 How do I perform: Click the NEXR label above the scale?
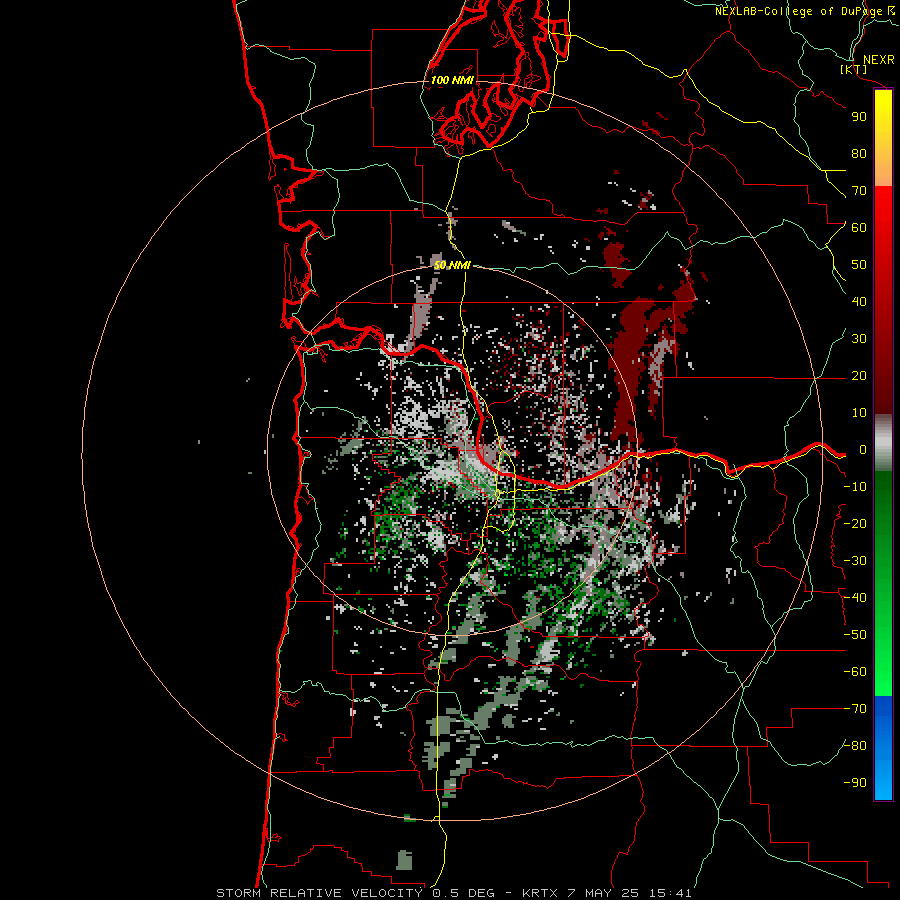coord(878,60)
